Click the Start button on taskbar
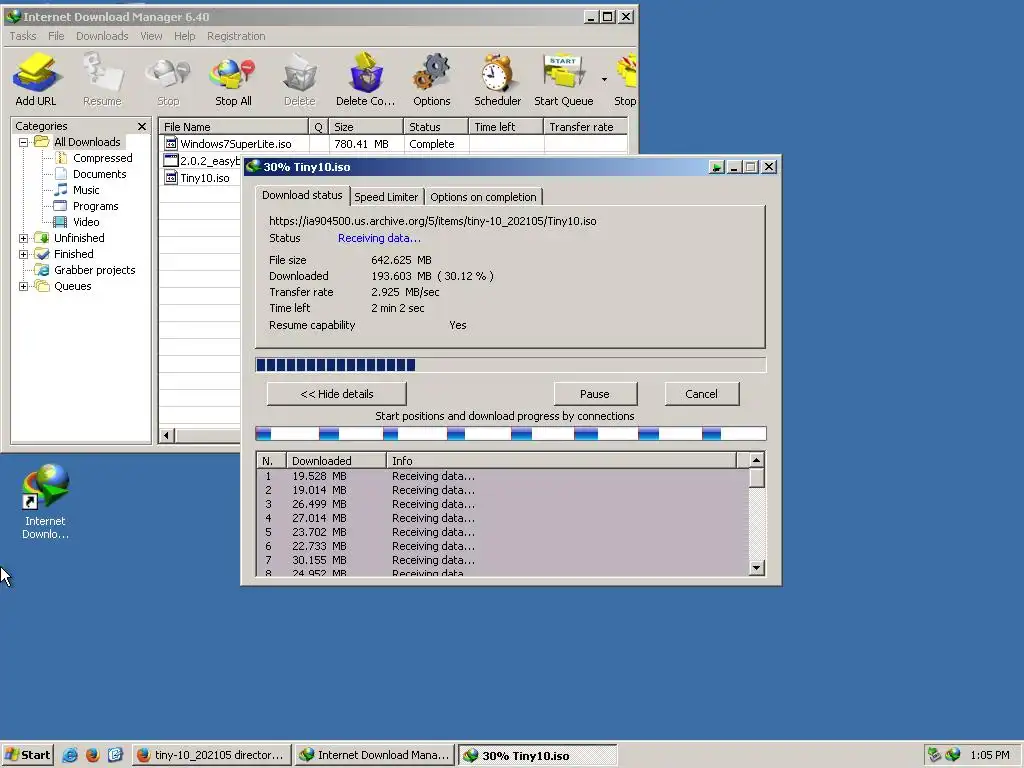1024x768 pixels. point(27,755)
